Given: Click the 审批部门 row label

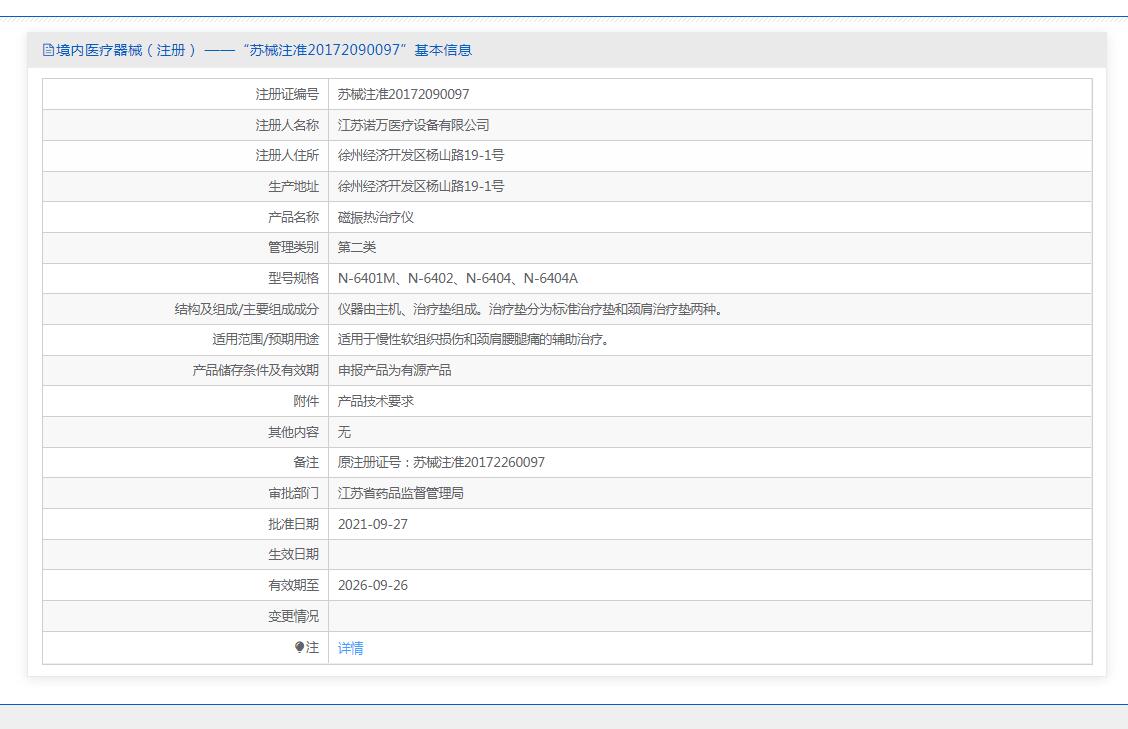Looking at the screenshot, I should click(x=294, y=494).
